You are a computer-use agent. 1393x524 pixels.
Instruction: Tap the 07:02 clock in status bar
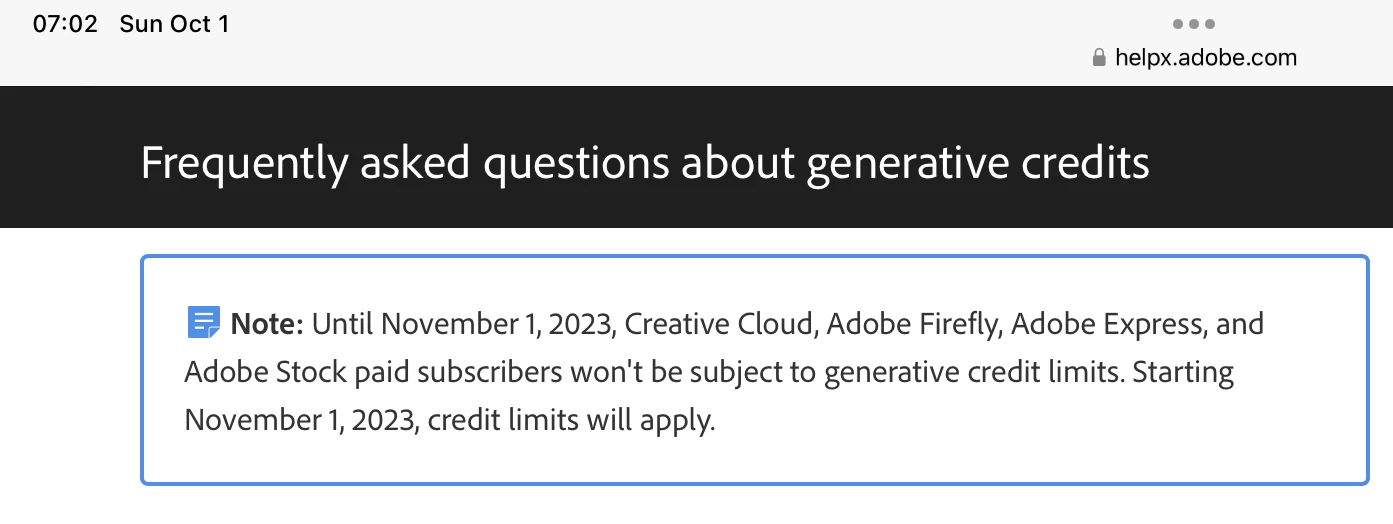tap(65, 24)
